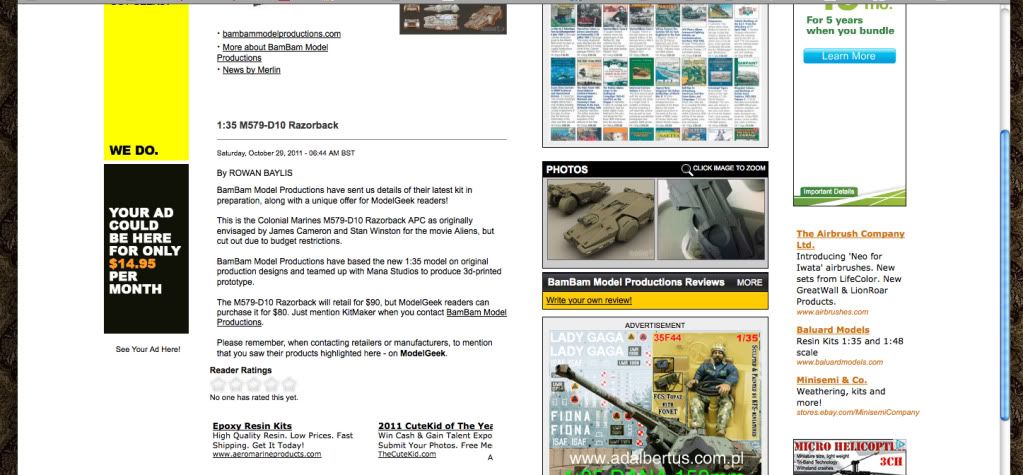
Task: Open the Baluard Models ad link
Action: (x=832, y=330)
